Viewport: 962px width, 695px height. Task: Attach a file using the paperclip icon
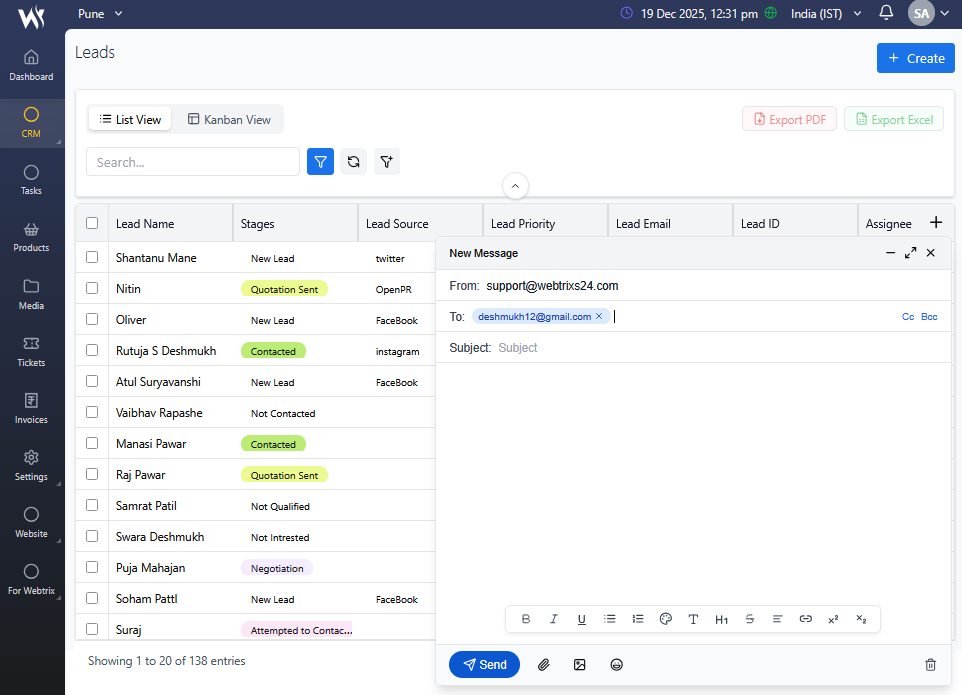tap(544, 665)
